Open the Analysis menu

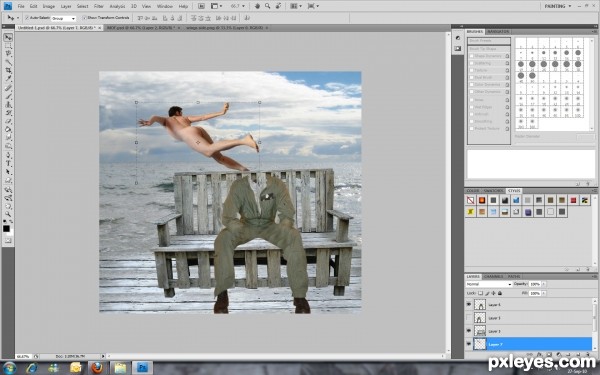tap(117, 6)
